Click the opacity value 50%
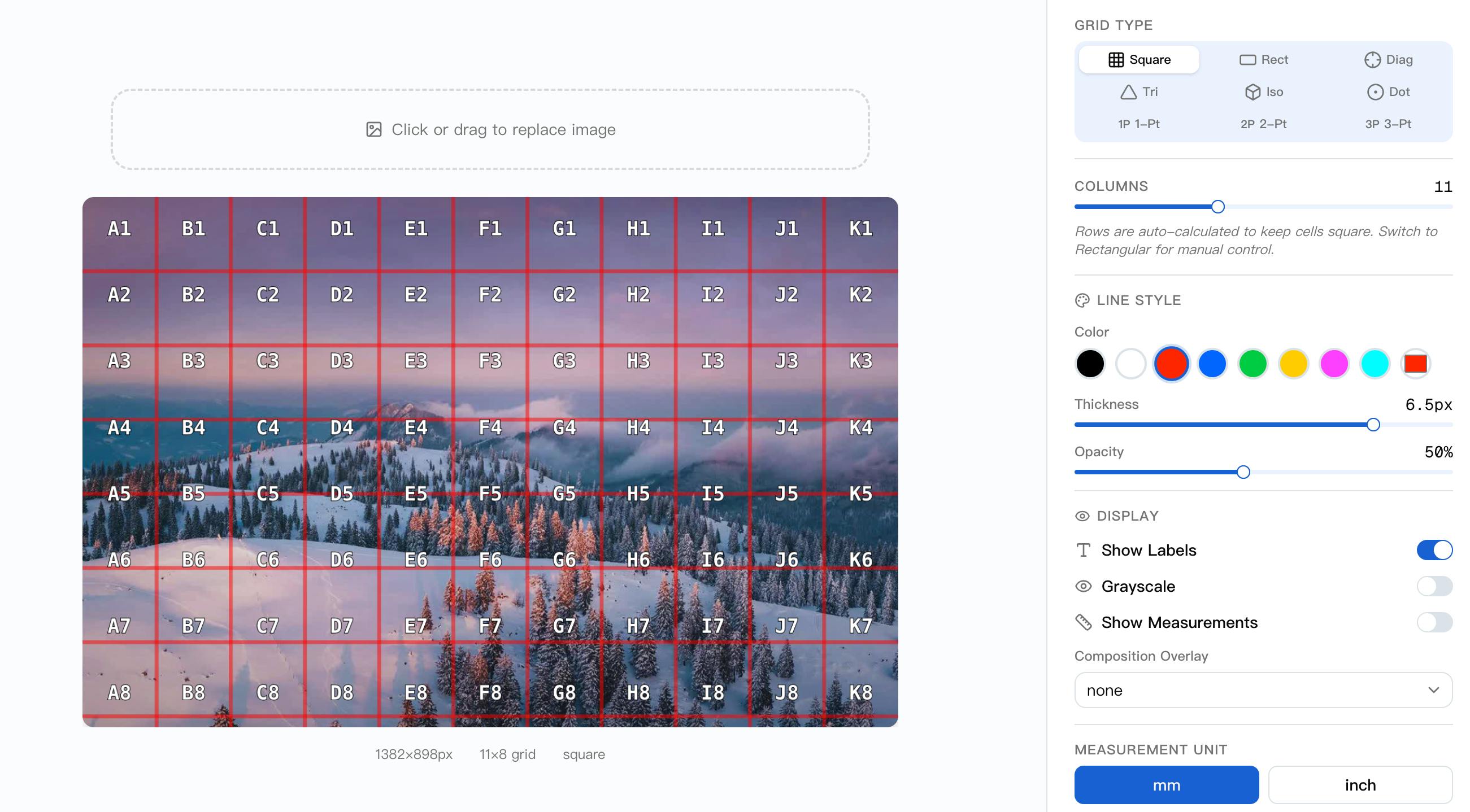 (1437, 452)
